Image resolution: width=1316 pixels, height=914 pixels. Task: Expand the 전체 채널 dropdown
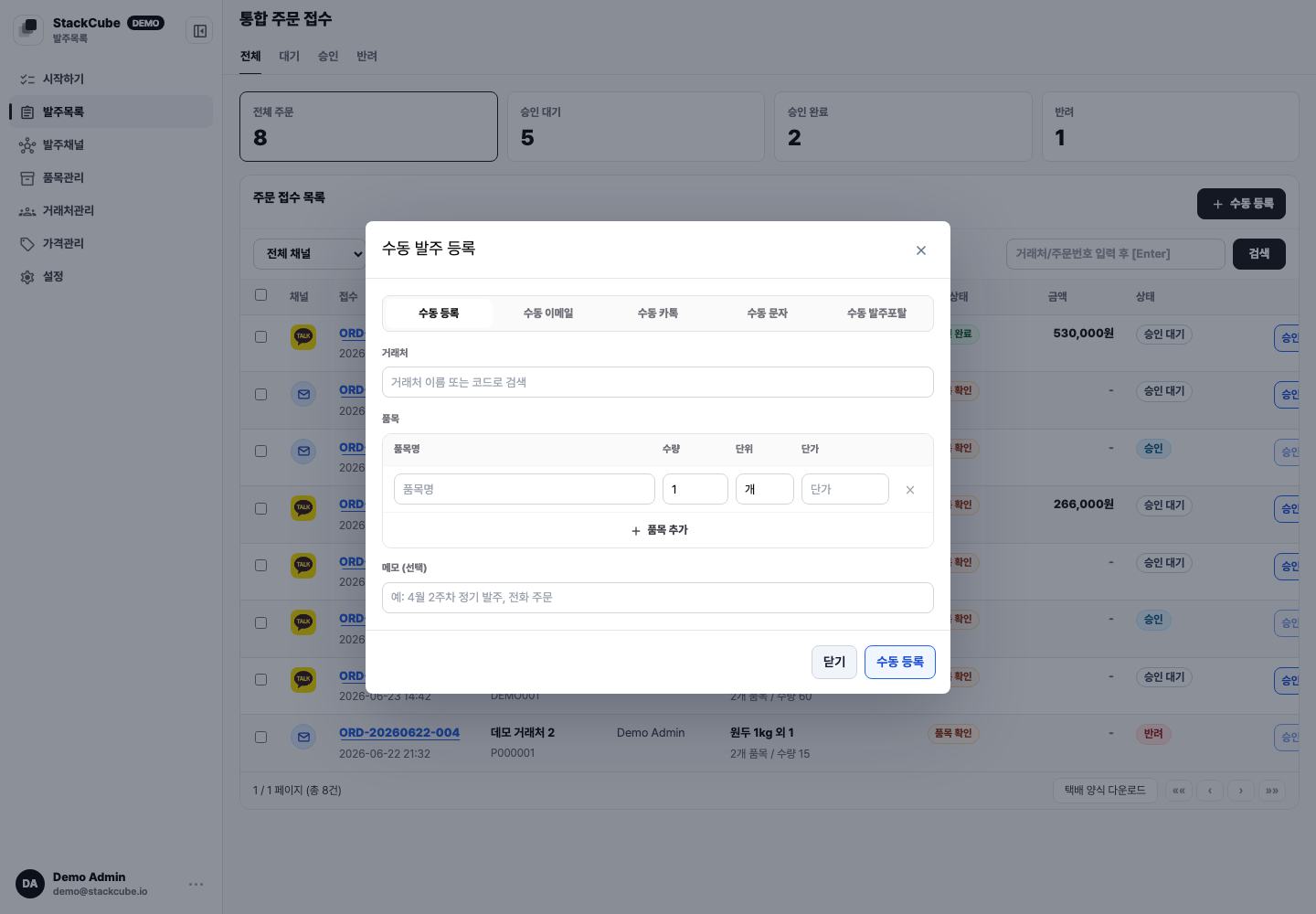(311, 254)
